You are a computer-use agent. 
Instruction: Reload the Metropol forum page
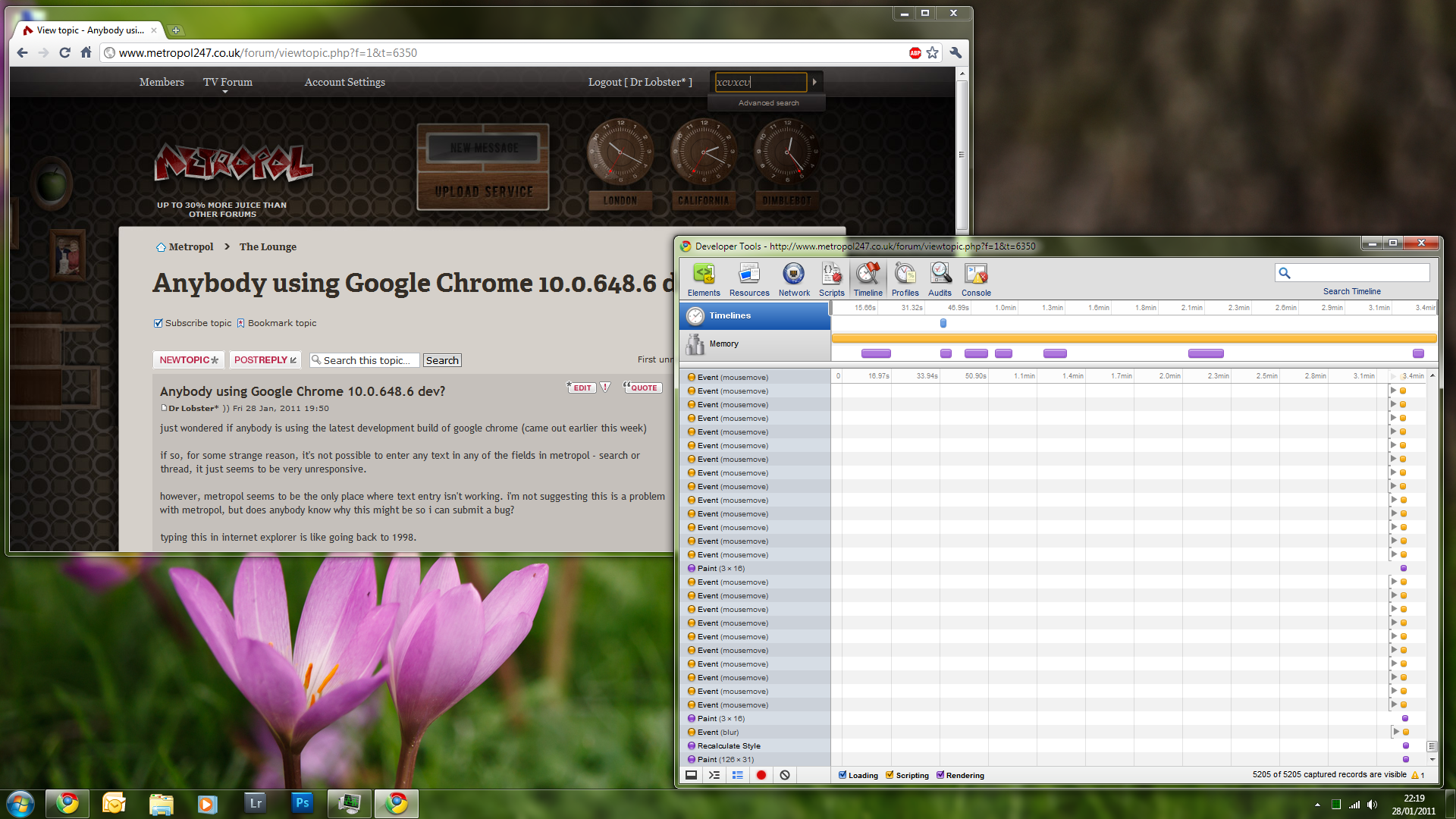[64, 53]
